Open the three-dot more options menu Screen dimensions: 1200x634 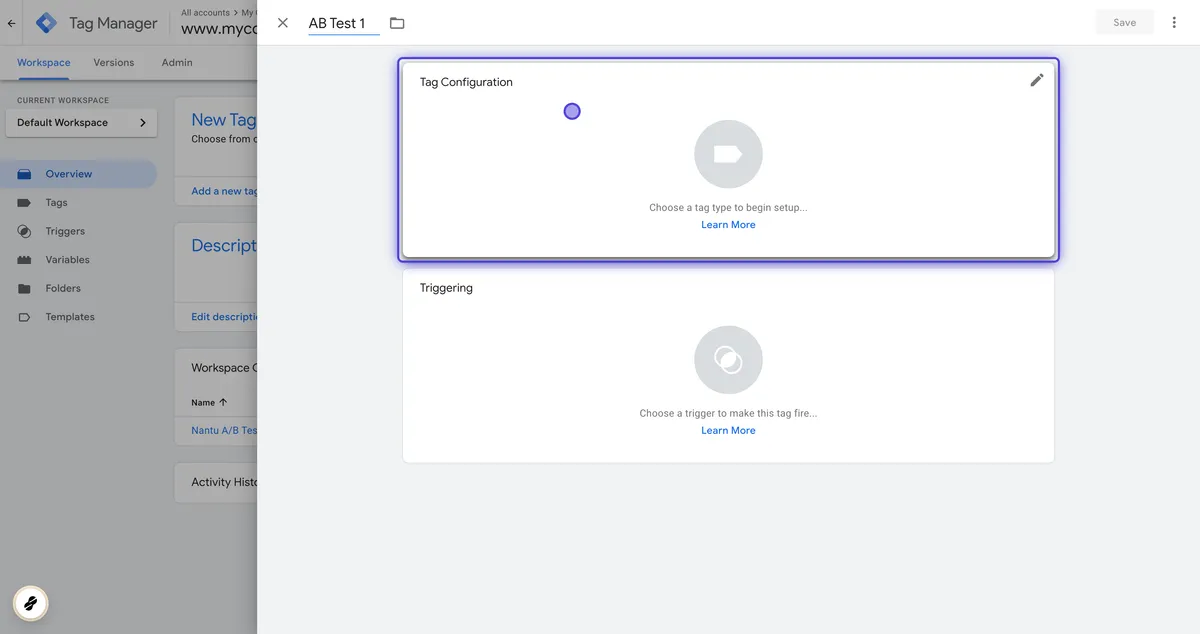tap(1174, 22)
